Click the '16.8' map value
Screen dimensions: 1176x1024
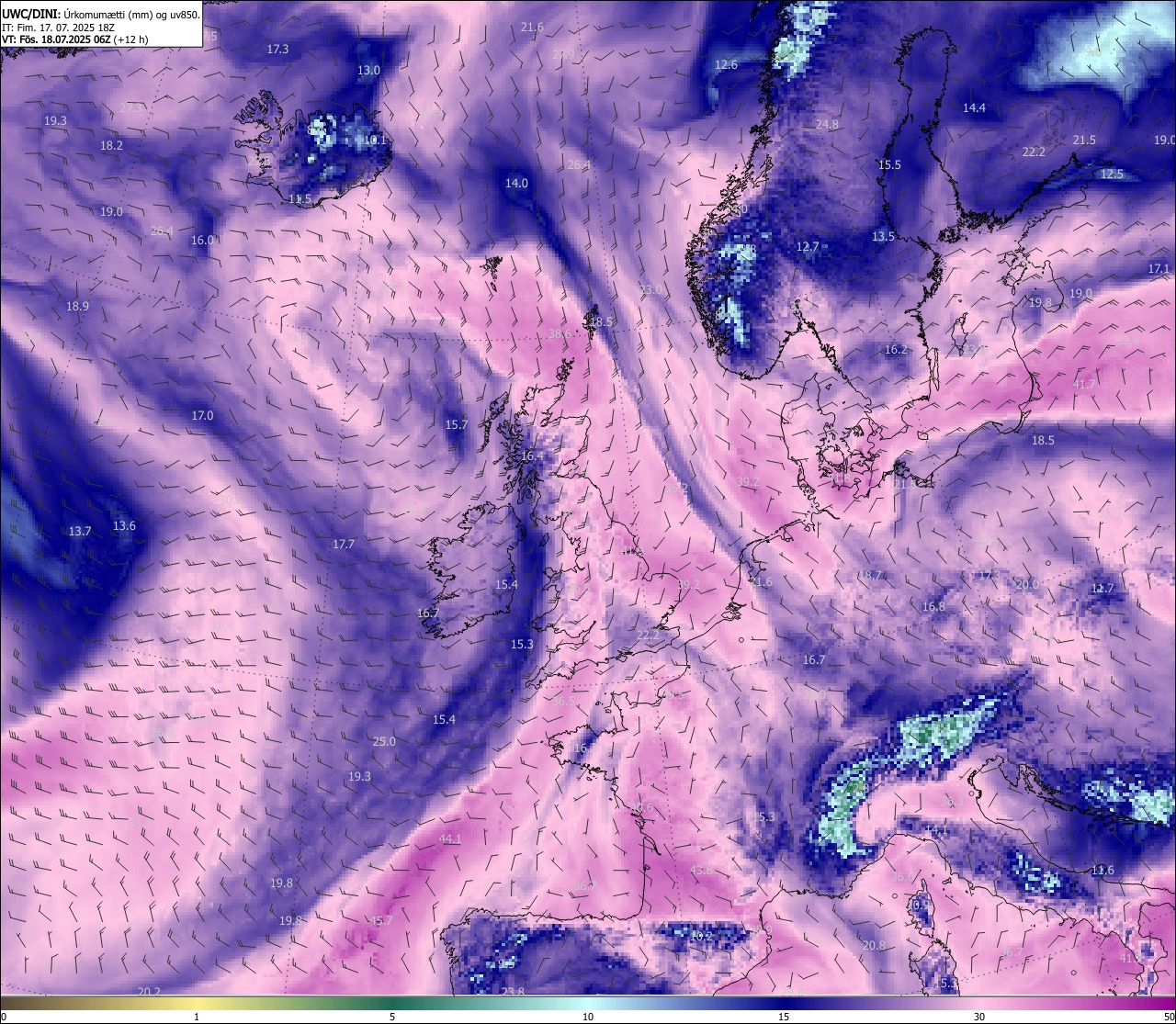933,606
